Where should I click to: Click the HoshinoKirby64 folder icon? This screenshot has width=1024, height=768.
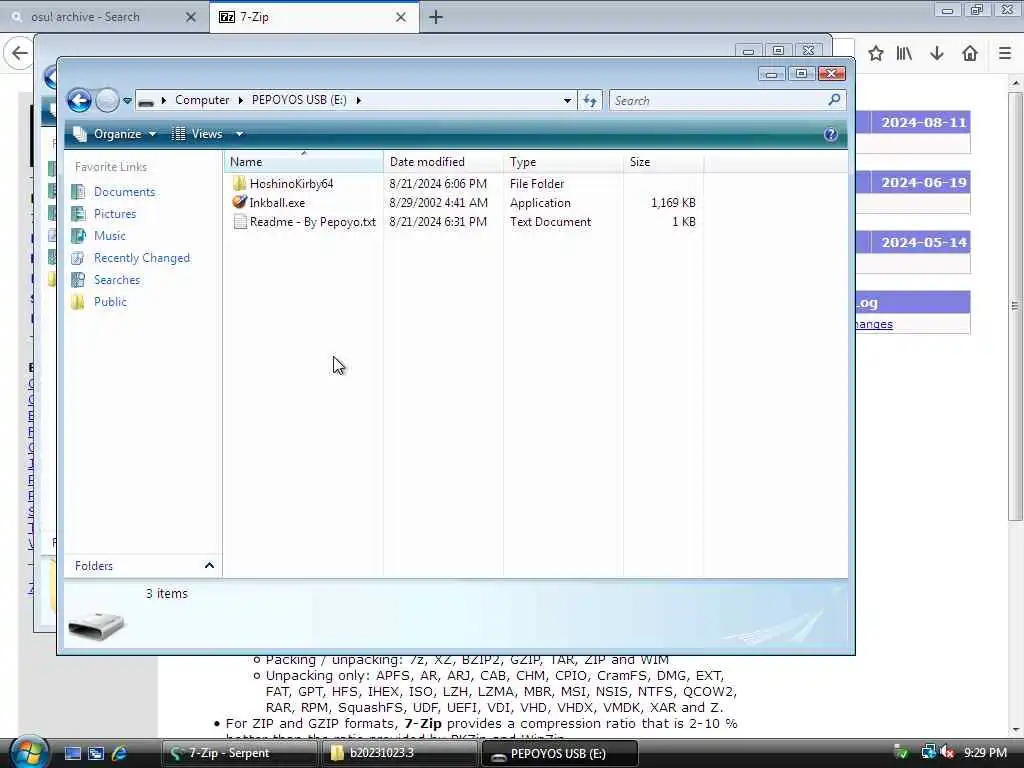[x=240, y=184]
